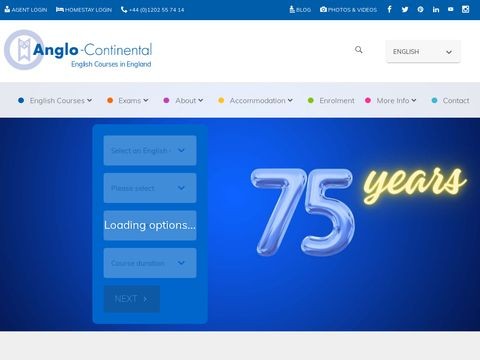Screen dimensions: 480x360
Task: Open the Photos & Videos link
Action: 348,10
